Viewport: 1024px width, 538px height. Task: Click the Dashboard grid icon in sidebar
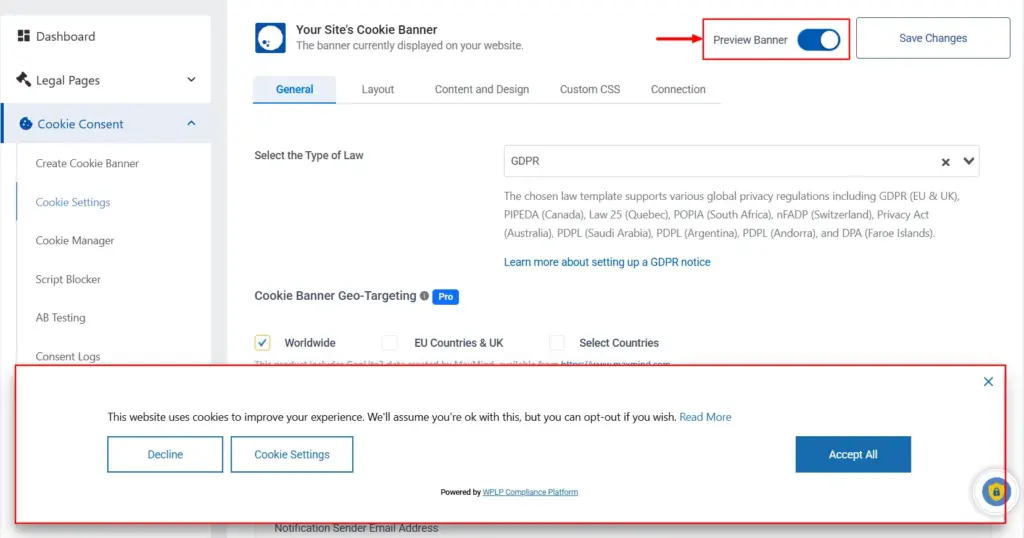(x=23, y=37)
